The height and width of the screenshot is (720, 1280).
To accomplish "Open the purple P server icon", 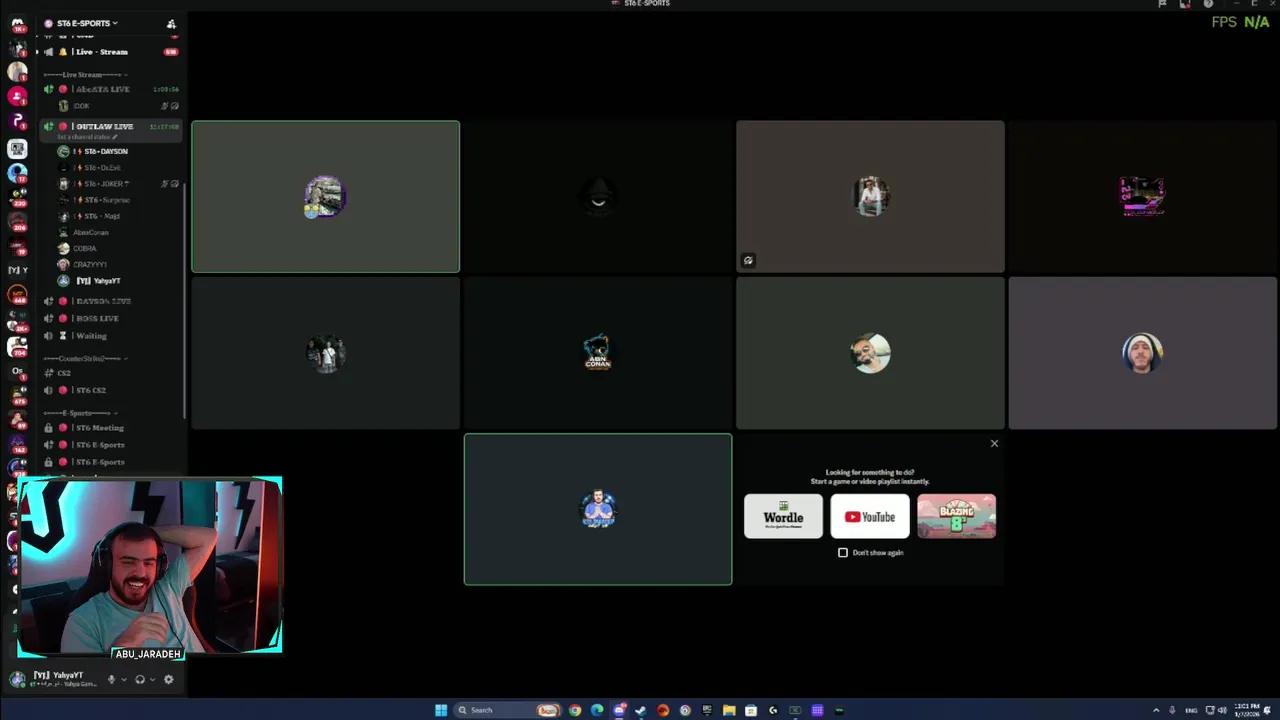I will [17, 121].
